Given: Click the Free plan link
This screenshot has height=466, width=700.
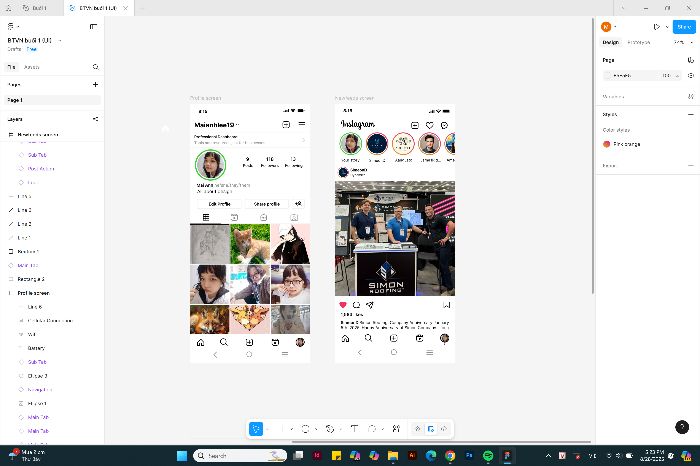Looking at the screenshot, I should tap(32, 49).
